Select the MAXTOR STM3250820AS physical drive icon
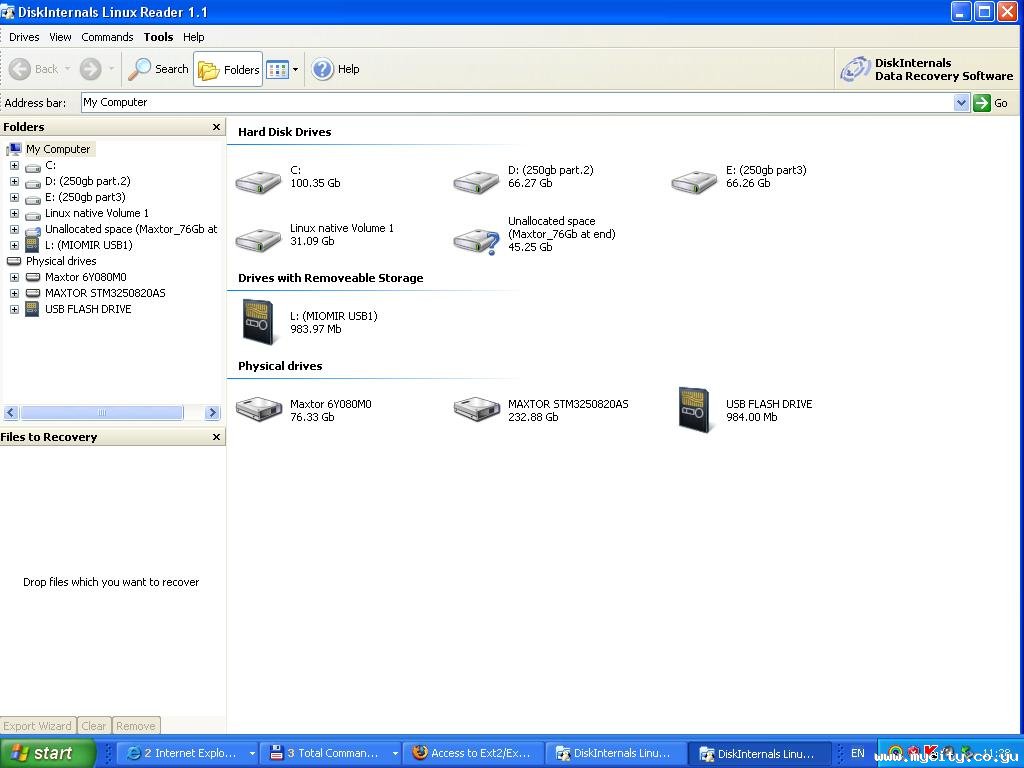 tap(477, 409)
